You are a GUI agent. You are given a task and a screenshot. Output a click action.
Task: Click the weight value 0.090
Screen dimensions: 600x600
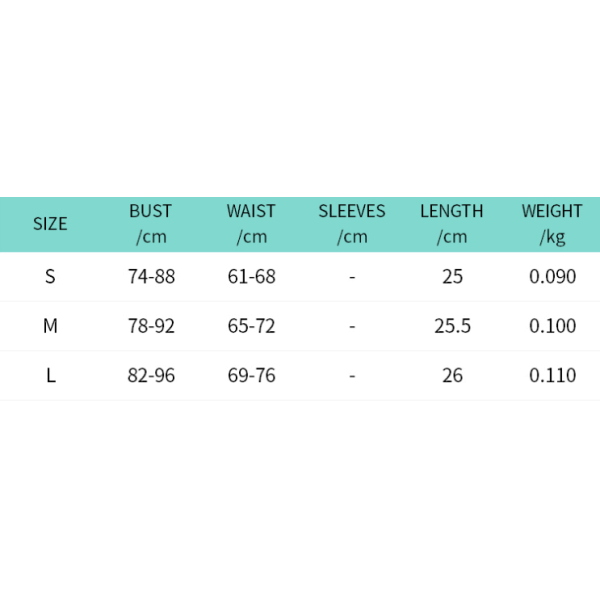click(x=553, y=276)
